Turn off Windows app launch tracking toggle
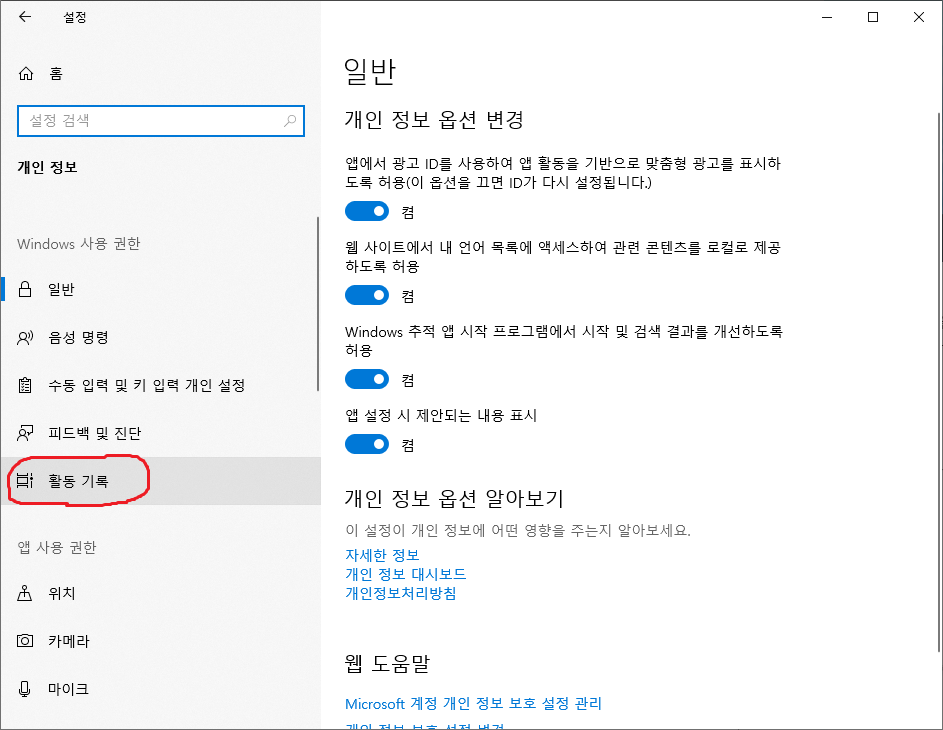This screenshot has width=943, height=730. pyautogui.click(x=366, y=380)
